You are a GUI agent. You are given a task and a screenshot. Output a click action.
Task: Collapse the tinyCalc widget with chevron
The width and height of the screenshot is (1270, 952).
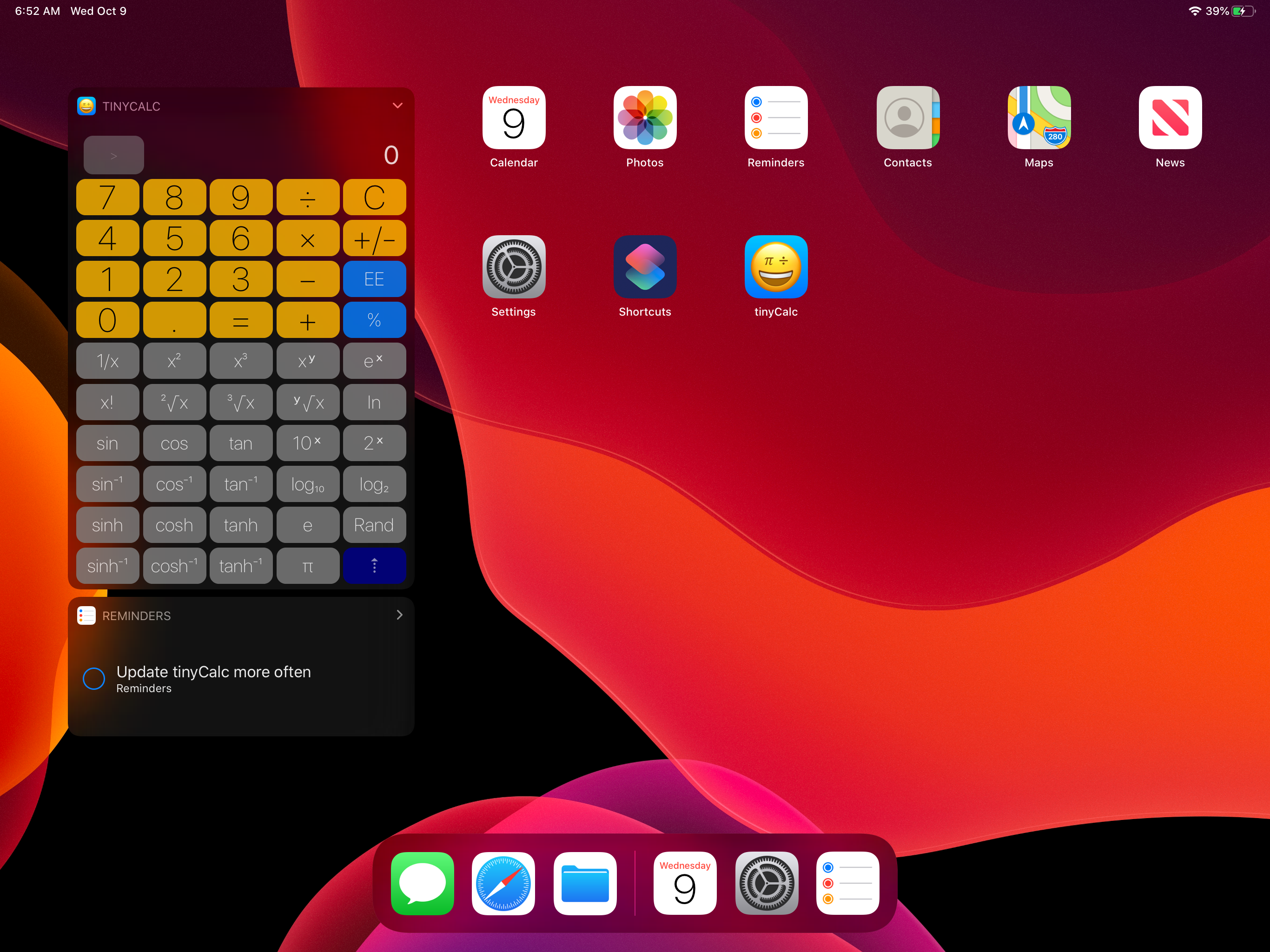(x=397, y=106)
